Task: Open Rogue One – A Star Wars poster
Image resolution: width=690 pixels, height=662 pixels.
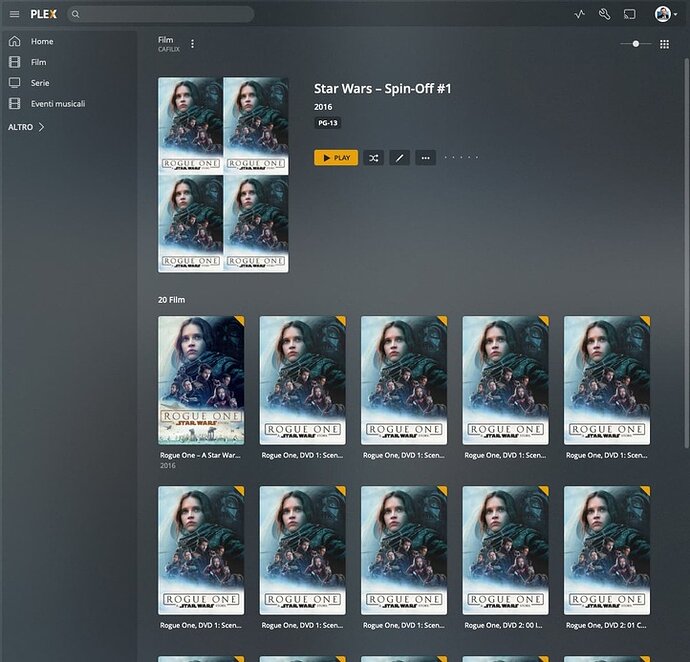Action: [x=201, y=380]
